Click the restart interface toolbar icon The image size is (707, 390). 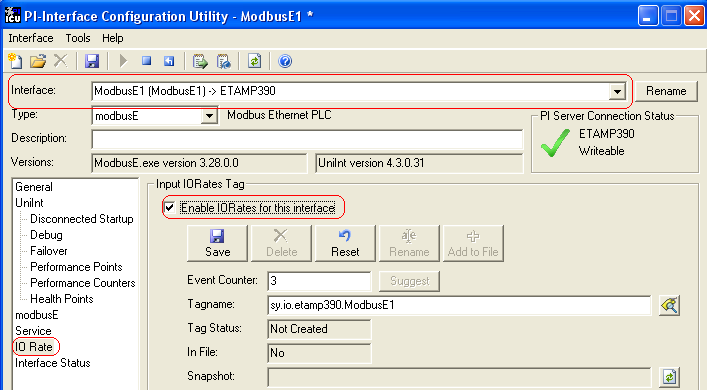coord(169,60)
